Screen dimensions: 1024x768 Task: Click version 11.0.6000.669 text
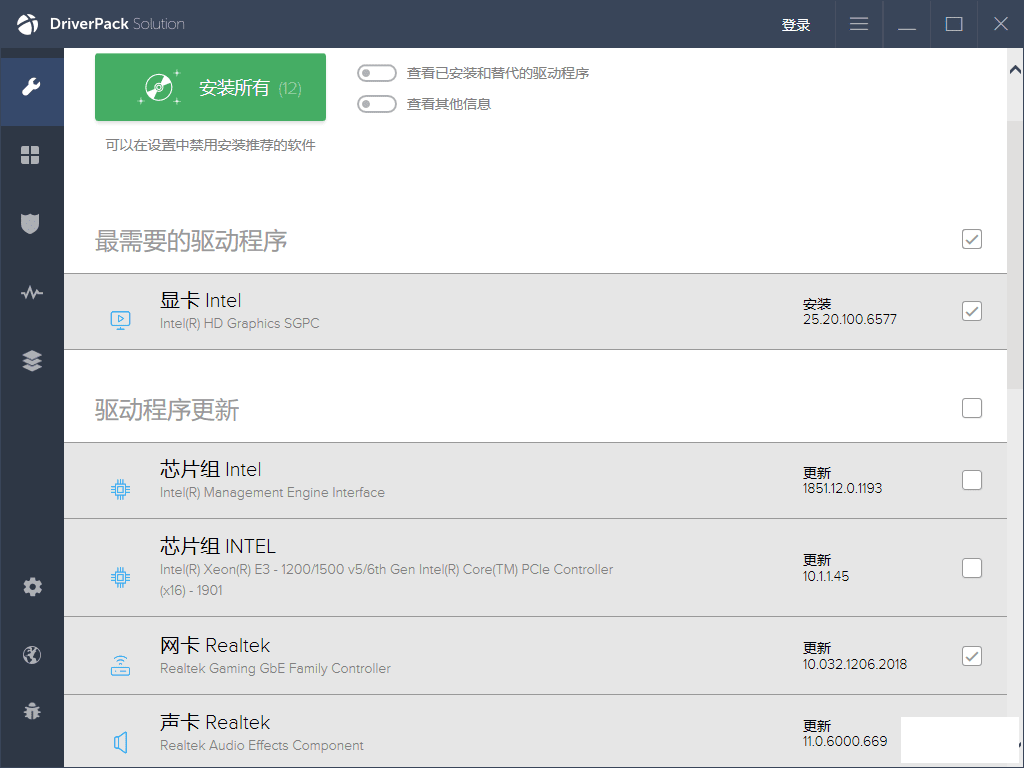(x=845, y=741)
